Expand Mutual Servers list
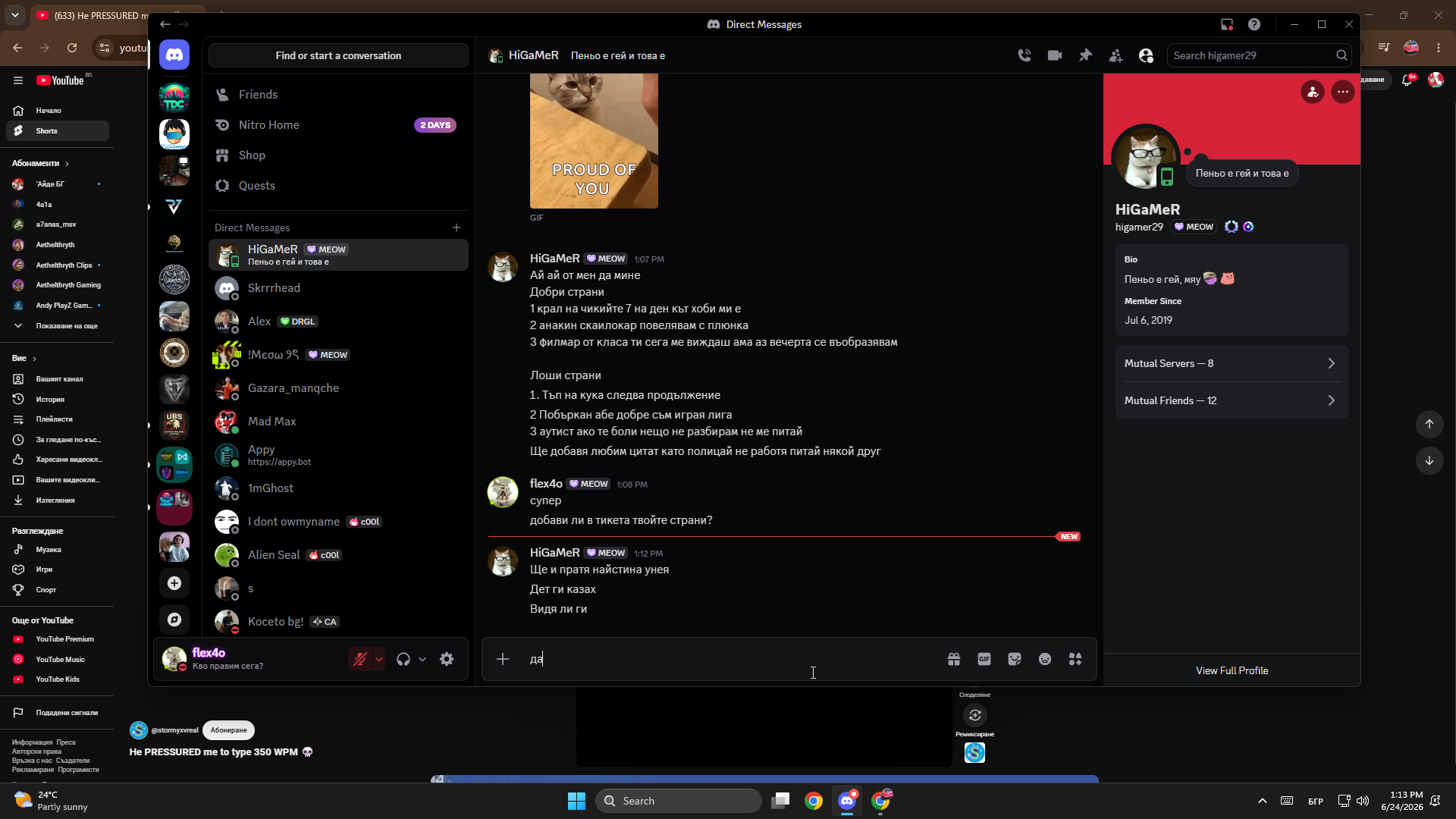This screenshot has height=819, width=1456. point(1232,363)
